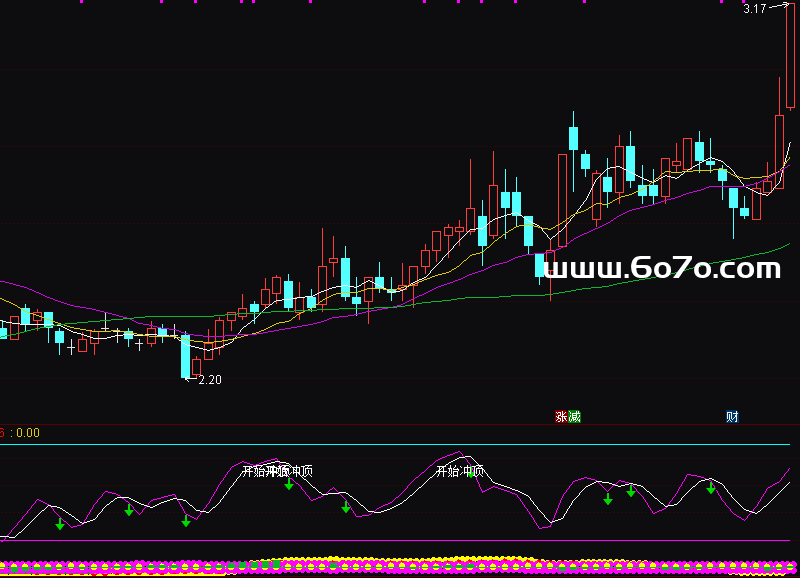Click the yellow-magenta signal band at bottom
This screenshot has width=800, height=578.
click(x=400, y=566)
